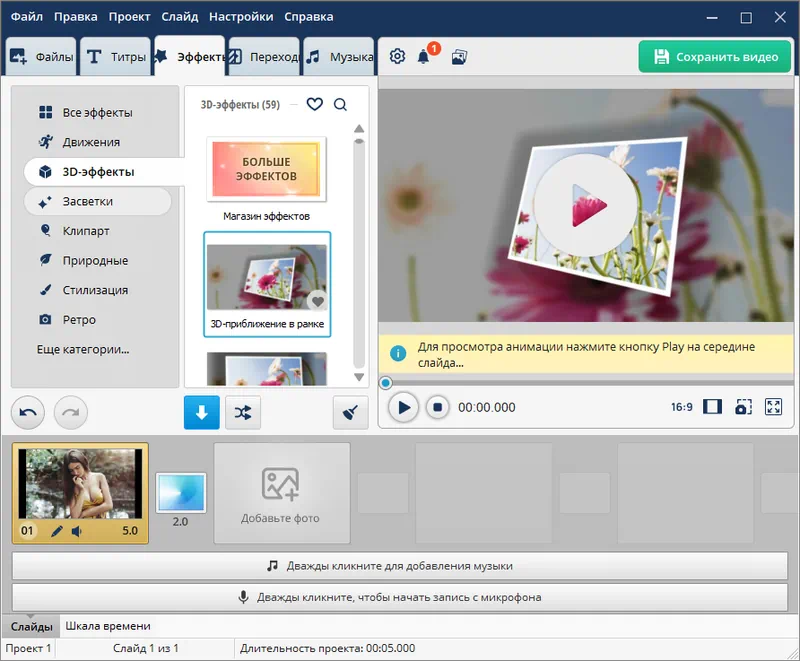Show favorite effects heart icon

click(x=315, y=104)
